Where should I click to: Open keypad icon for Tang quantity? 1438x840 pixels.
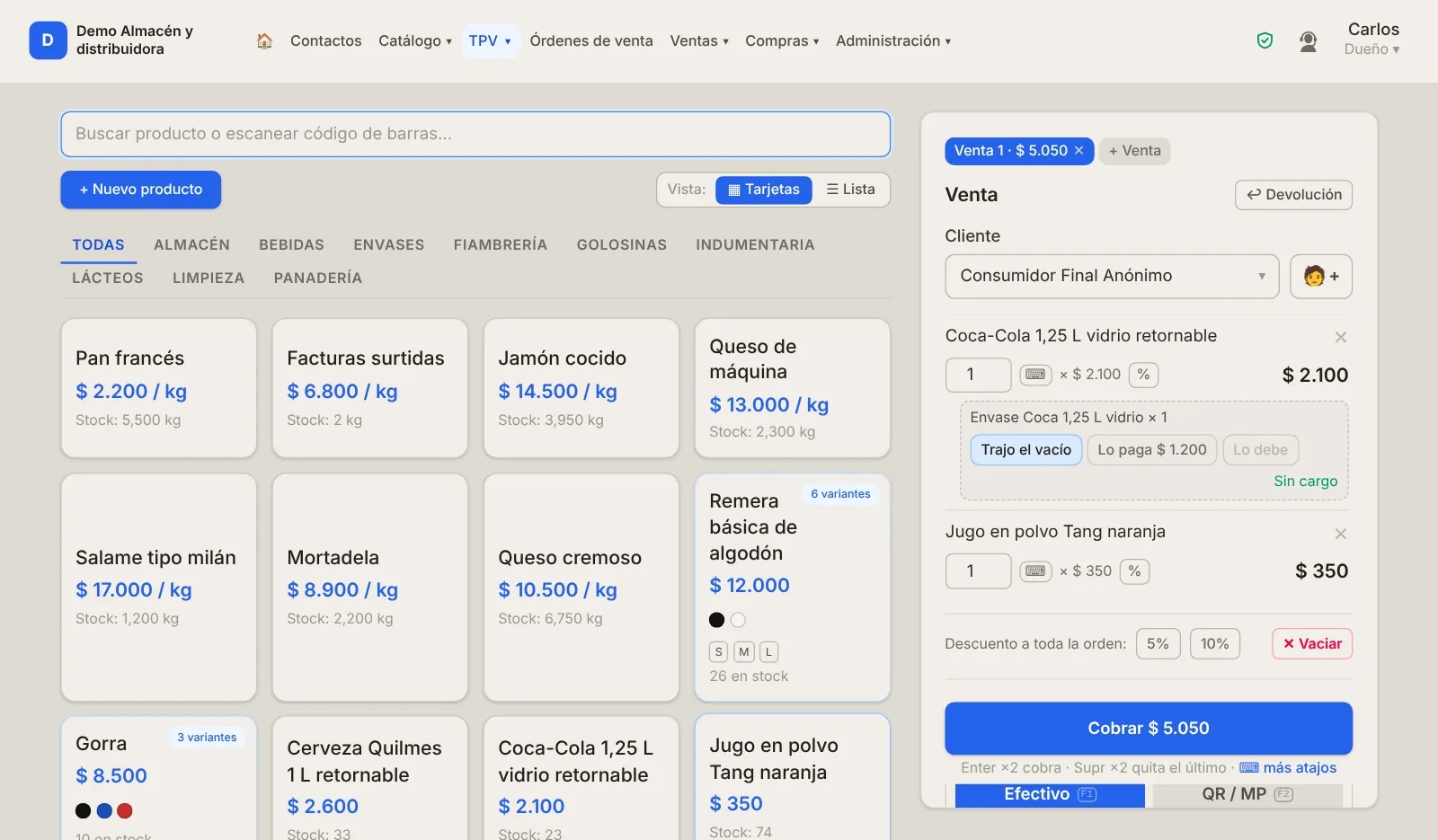(x=1035, y=571)
